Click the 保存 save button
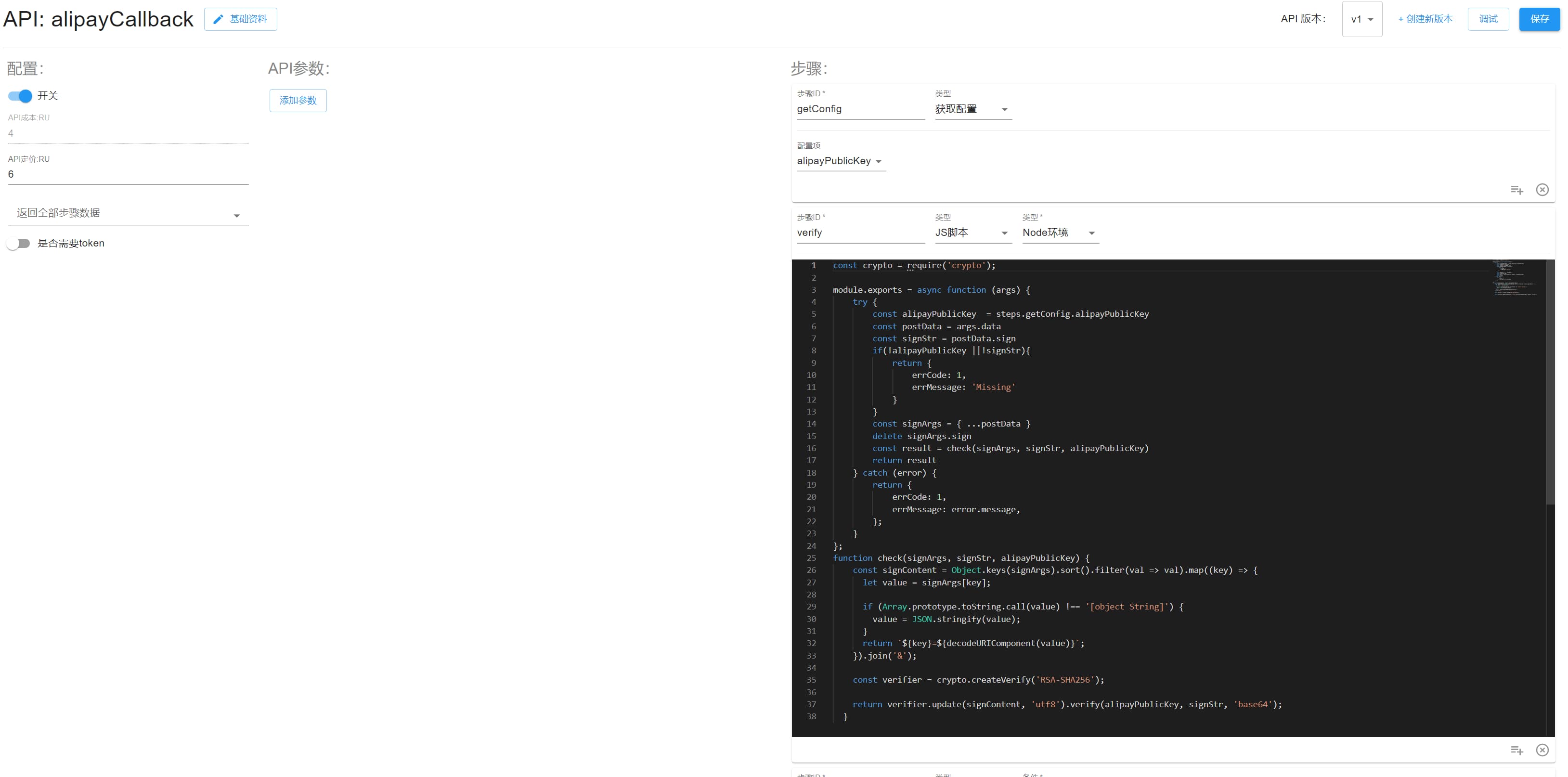The height and width of the screenshot is (777, 1568). point(1540,19)
